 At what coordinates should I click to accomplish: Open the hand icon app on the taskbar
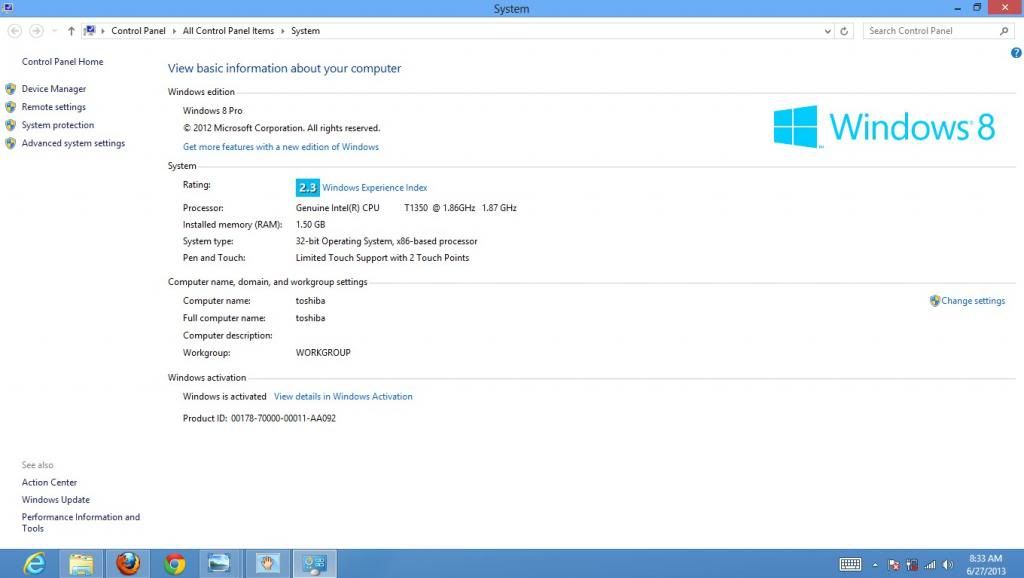tap(267, 563)
